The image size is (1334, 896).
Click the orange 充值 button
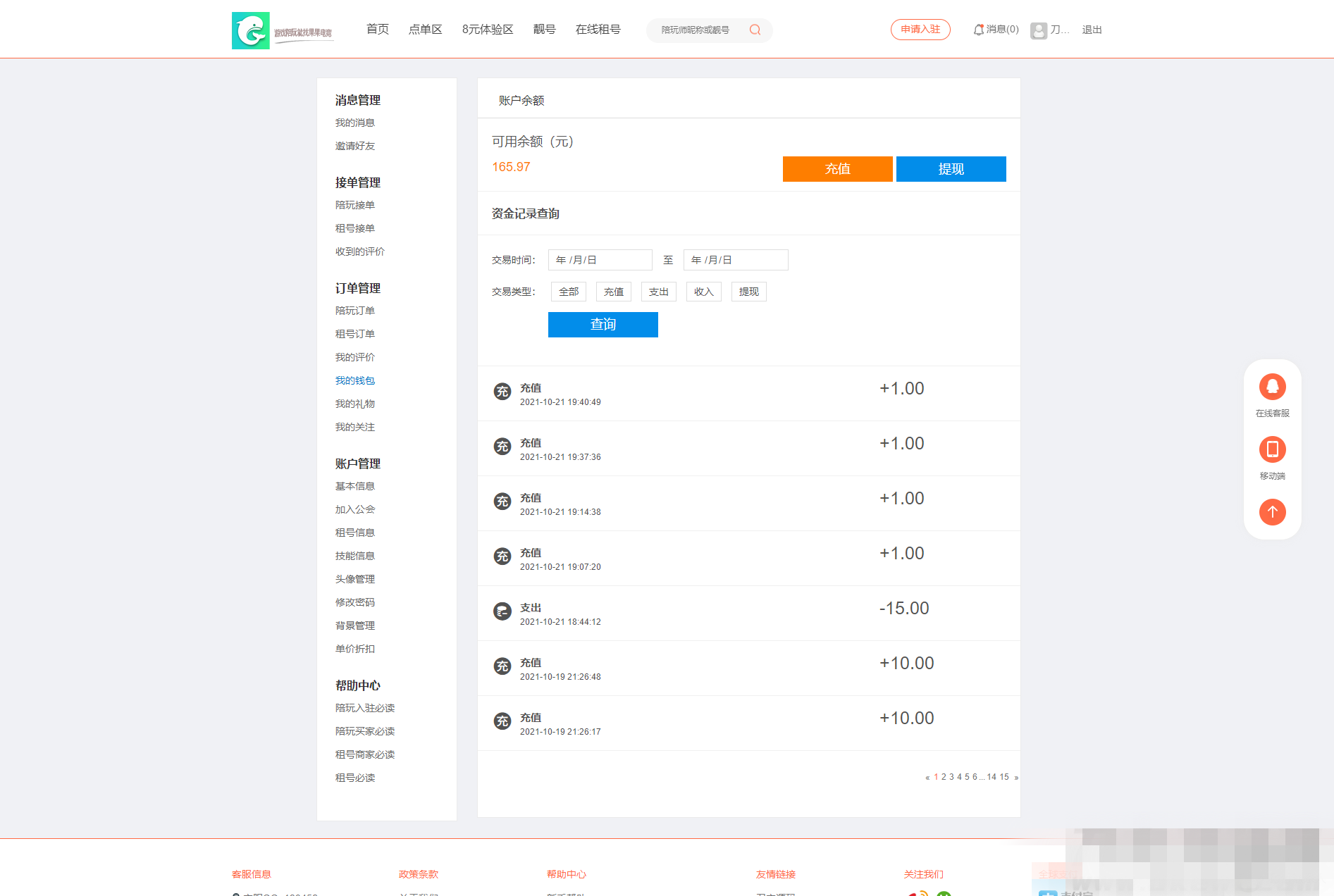click(837, 169)
